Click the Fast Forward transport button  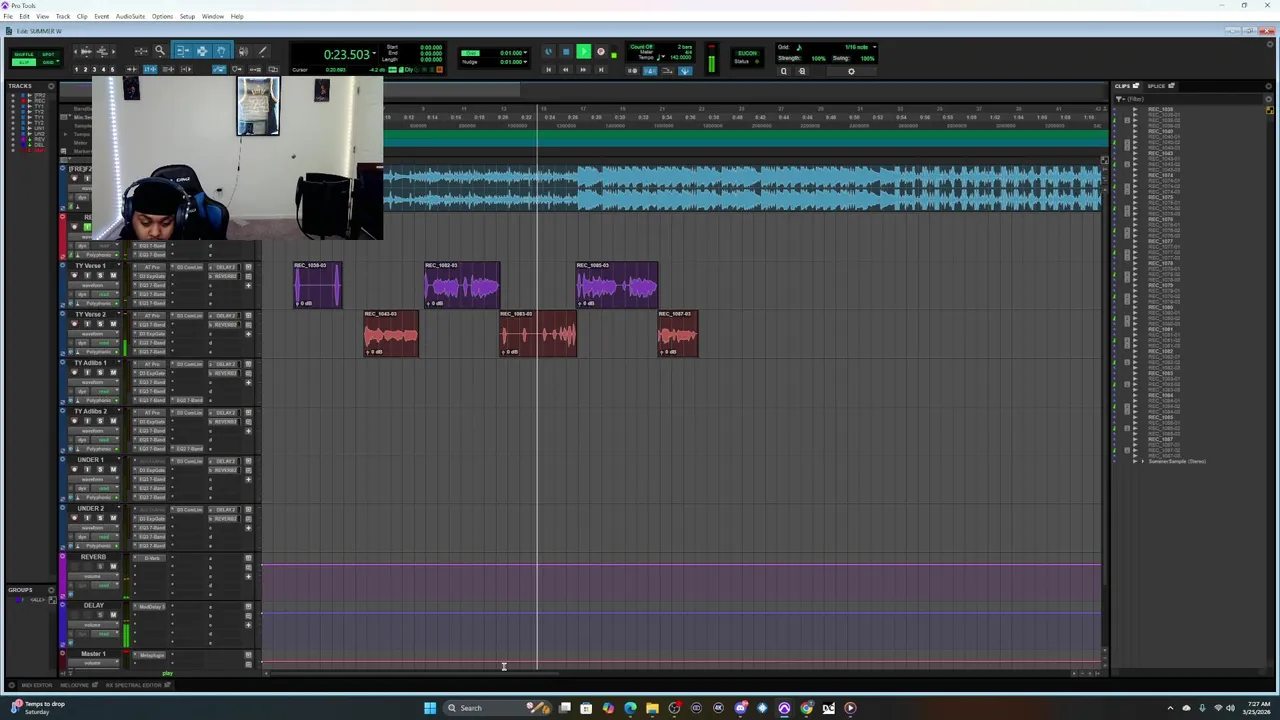[583, 69]
